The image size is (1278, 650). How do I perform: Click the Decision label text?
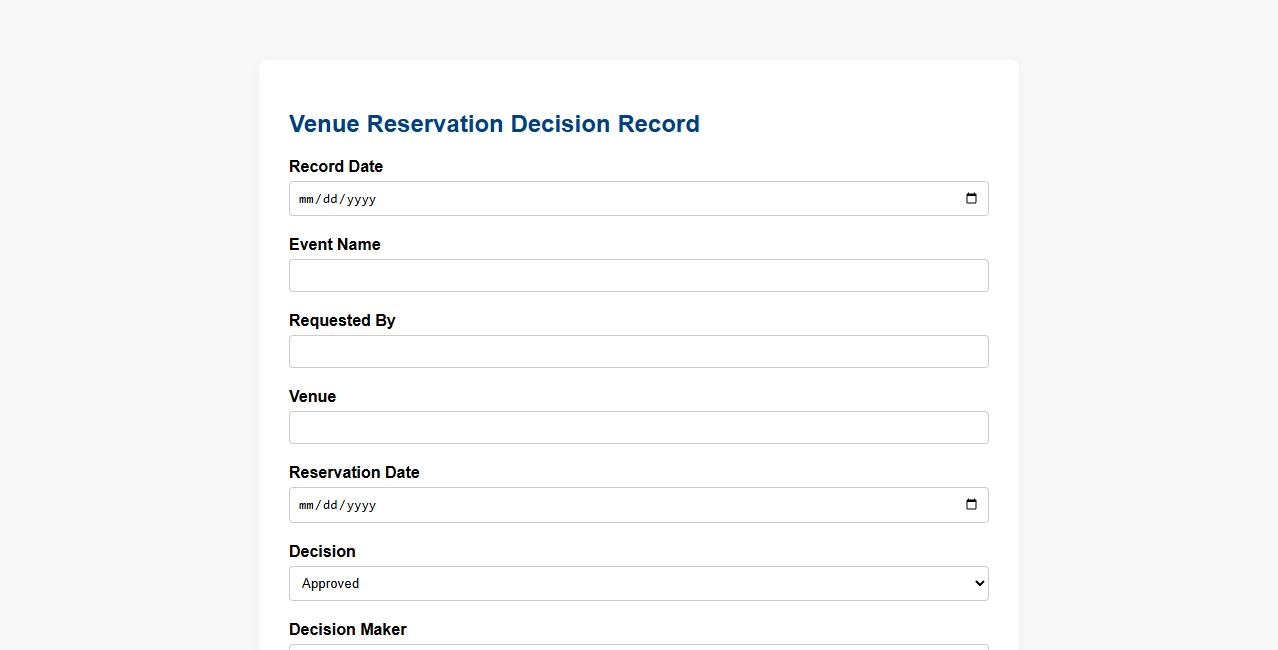tap(322, 552)
